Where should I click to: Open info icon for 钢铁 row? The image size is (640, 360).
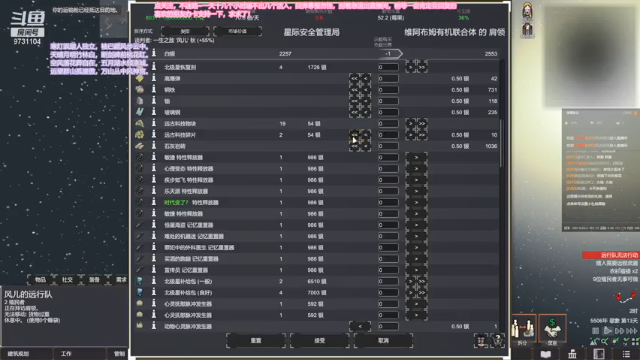pyautogui.click(x=154, y=89)
